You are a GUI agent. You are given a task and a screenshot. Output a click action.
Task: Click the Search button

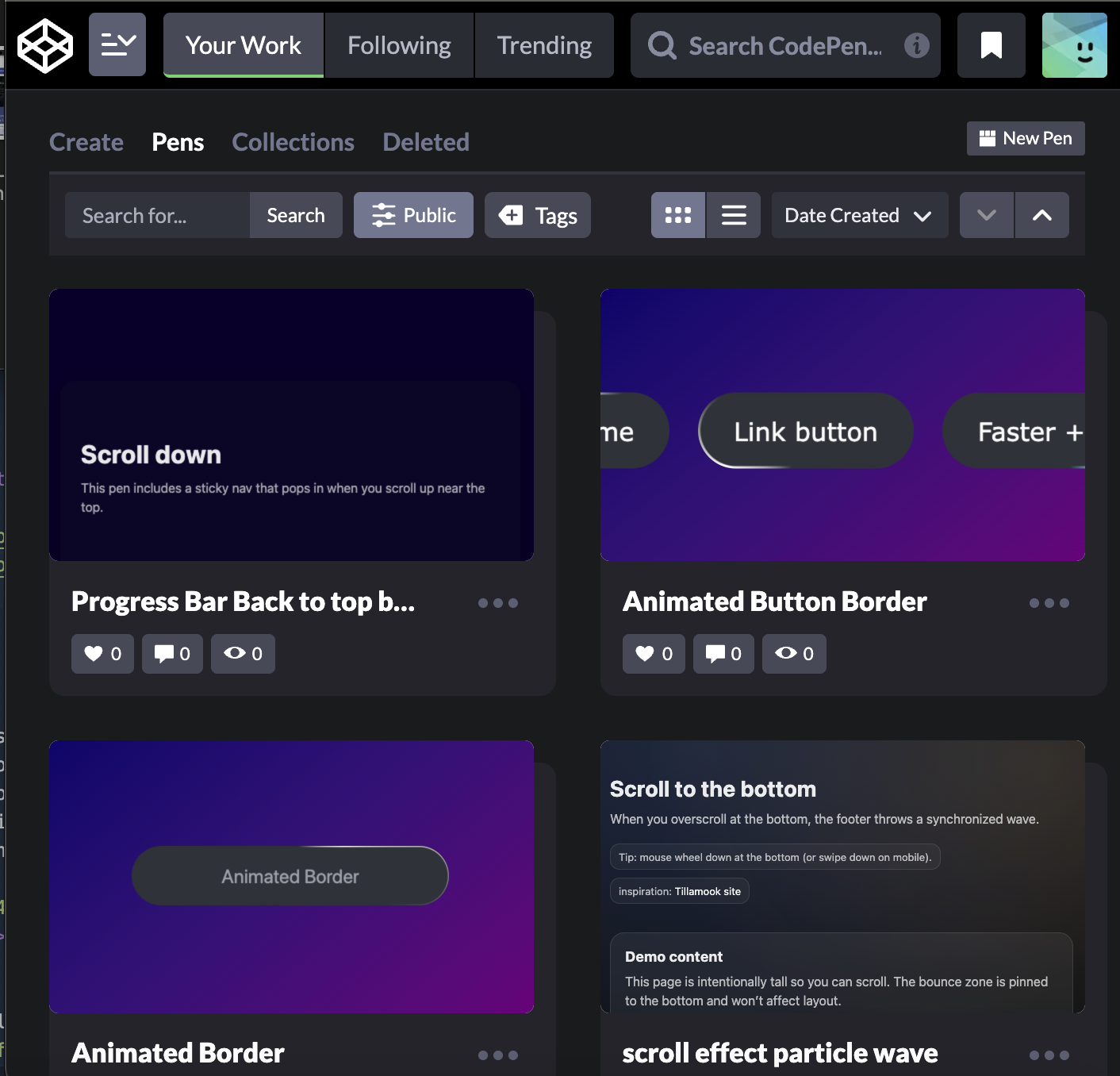coord(295,215)
